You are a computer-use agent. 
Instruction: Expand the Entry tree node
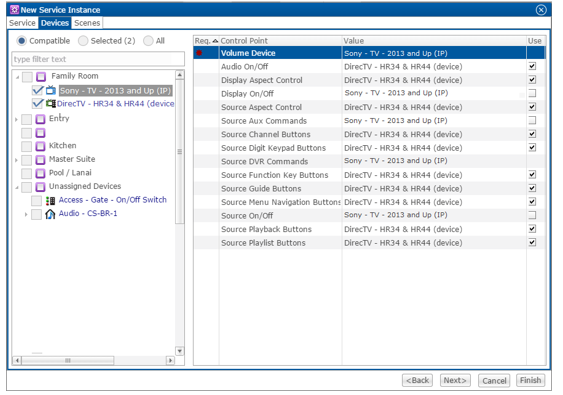16,119
